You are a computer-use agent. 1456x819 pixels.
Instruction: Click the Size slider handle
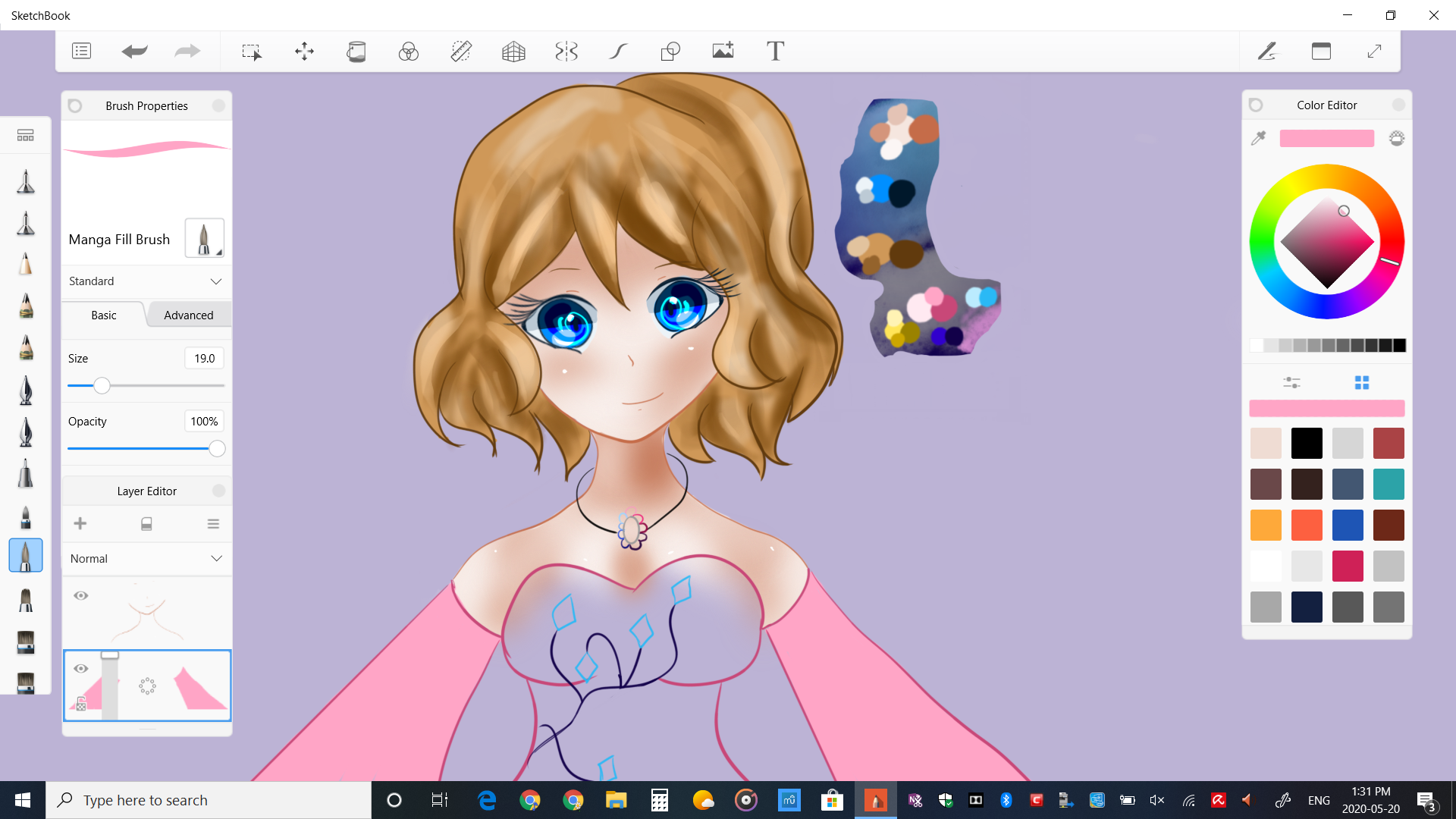click(102, 386)
